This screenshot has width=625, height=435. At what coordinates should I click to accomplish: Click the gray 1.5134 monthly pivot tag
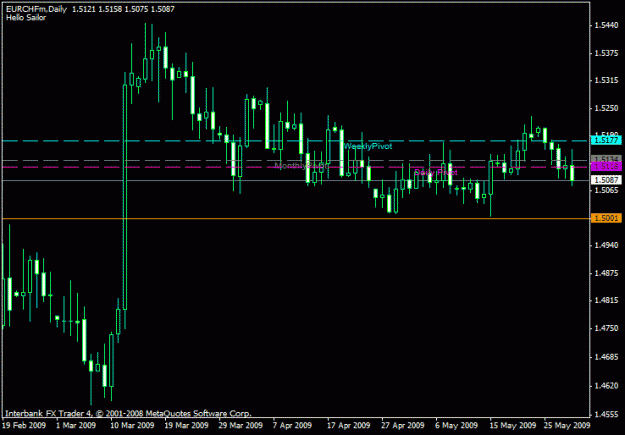606,159
